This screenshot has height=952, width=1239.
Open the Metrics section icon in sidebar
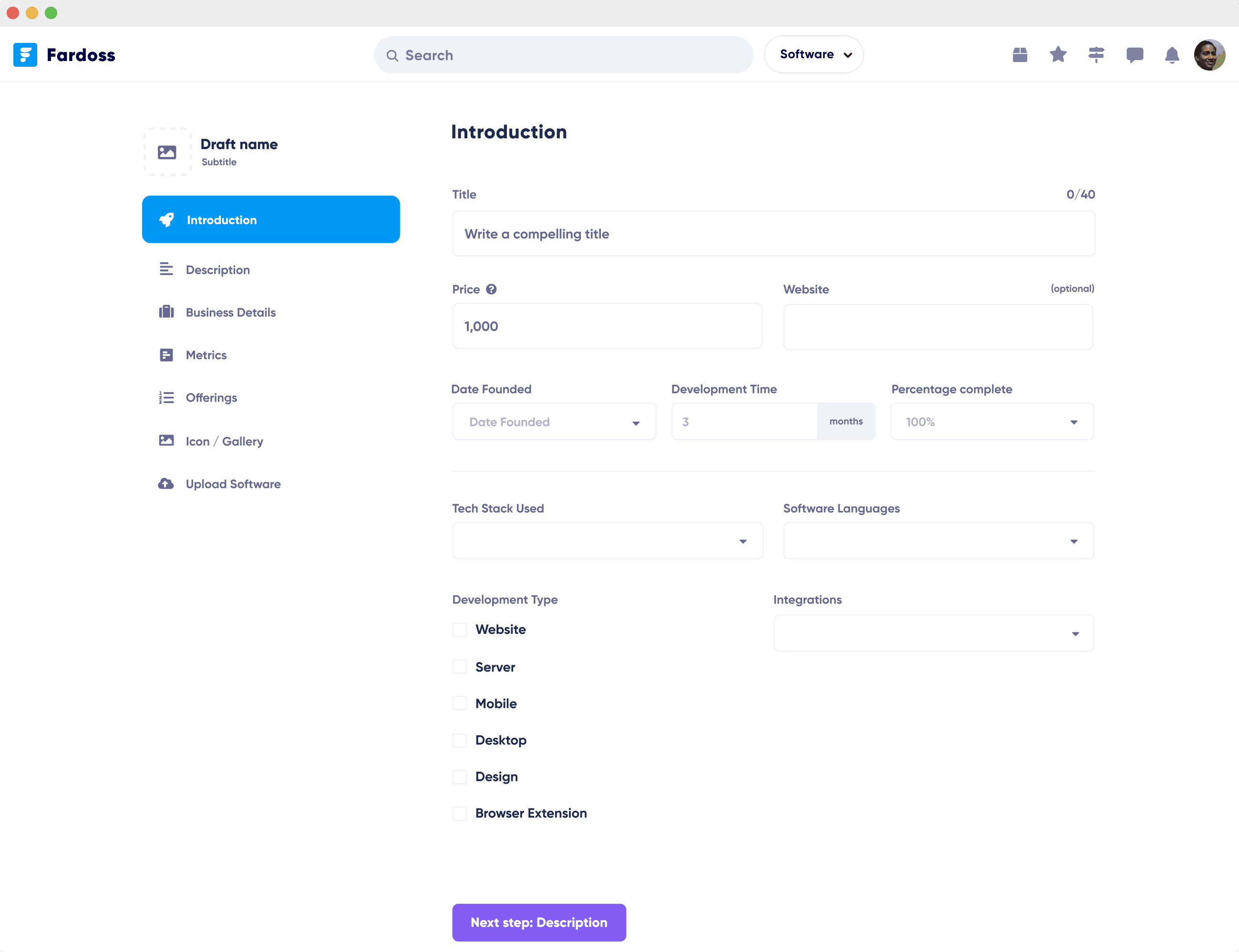pyautogui.click(x=166, y=355)
